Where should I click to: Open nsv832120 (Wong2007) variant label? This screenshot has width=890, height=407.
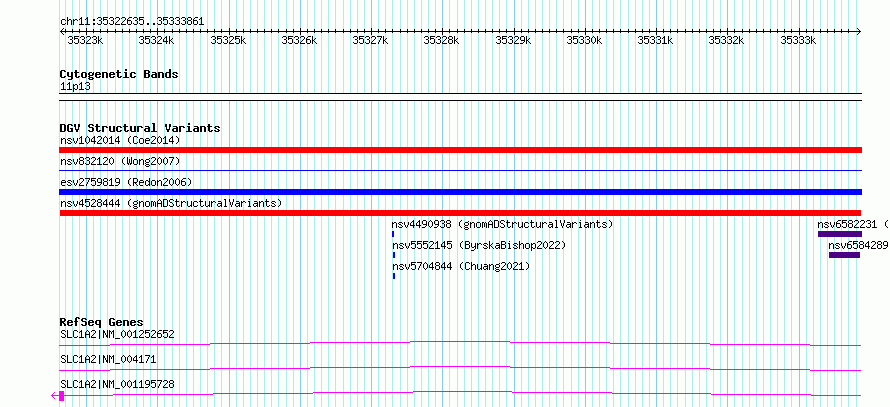pos(120,161)
